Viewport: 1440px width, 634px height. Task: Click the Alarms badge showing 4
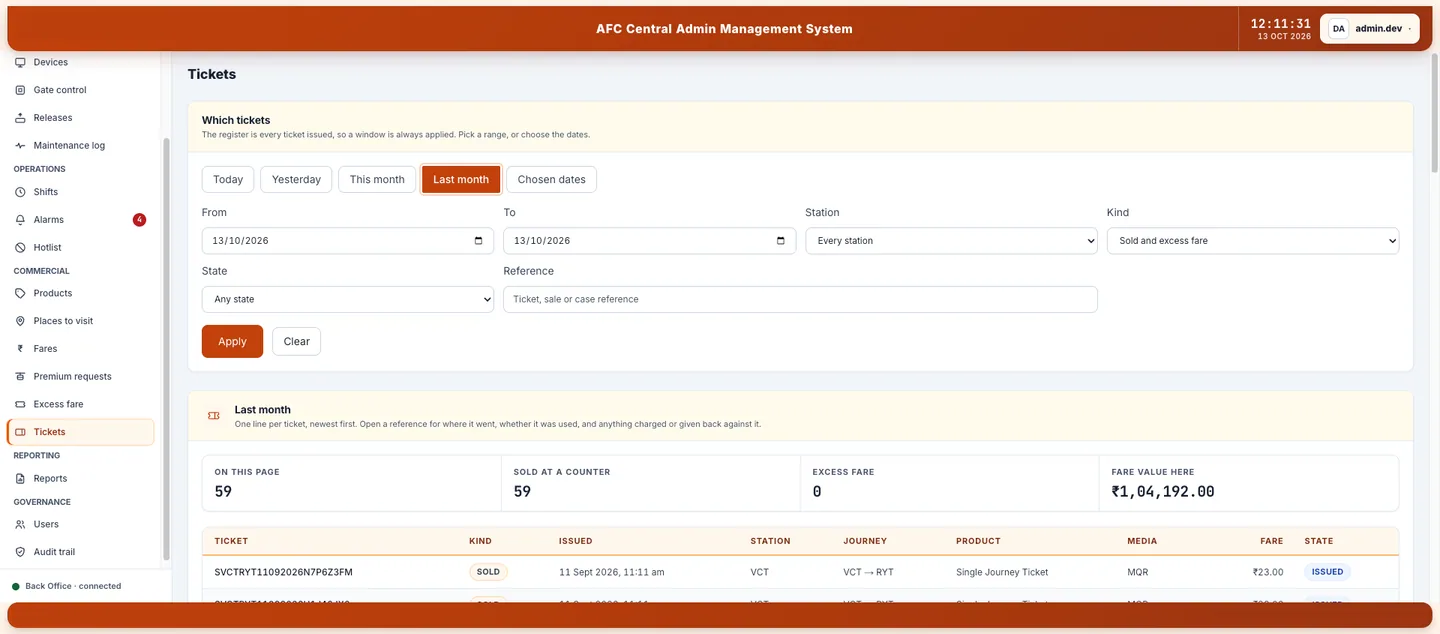[139, 220]
